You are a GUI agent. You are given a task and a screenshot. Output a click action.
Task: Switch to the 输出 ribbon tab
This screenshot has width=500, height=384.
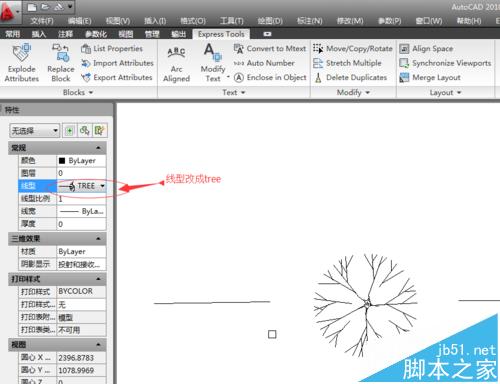tap(178, 34)
